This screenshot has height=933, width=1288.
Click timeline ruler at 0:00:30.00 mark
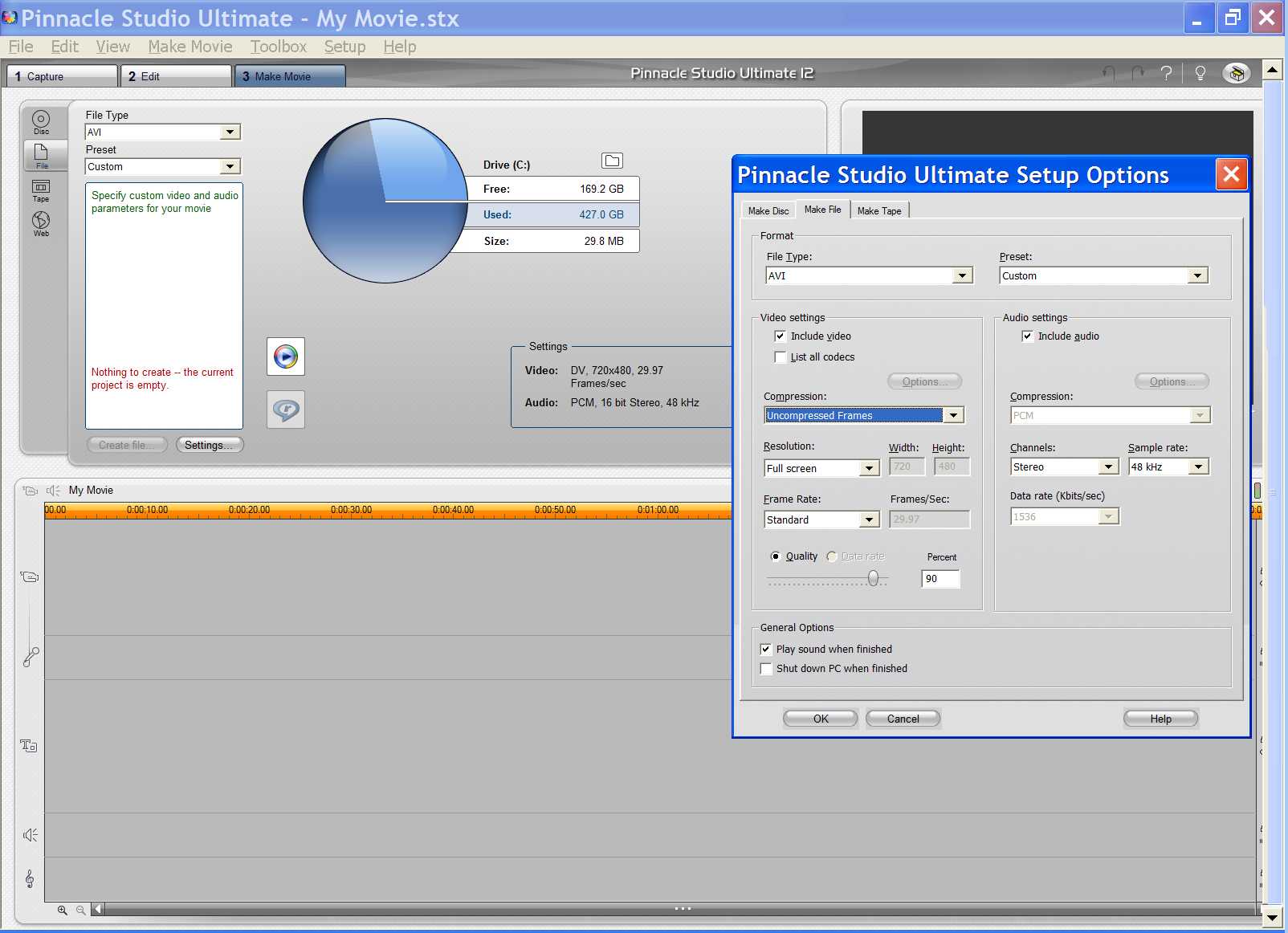tap(351, 510)
